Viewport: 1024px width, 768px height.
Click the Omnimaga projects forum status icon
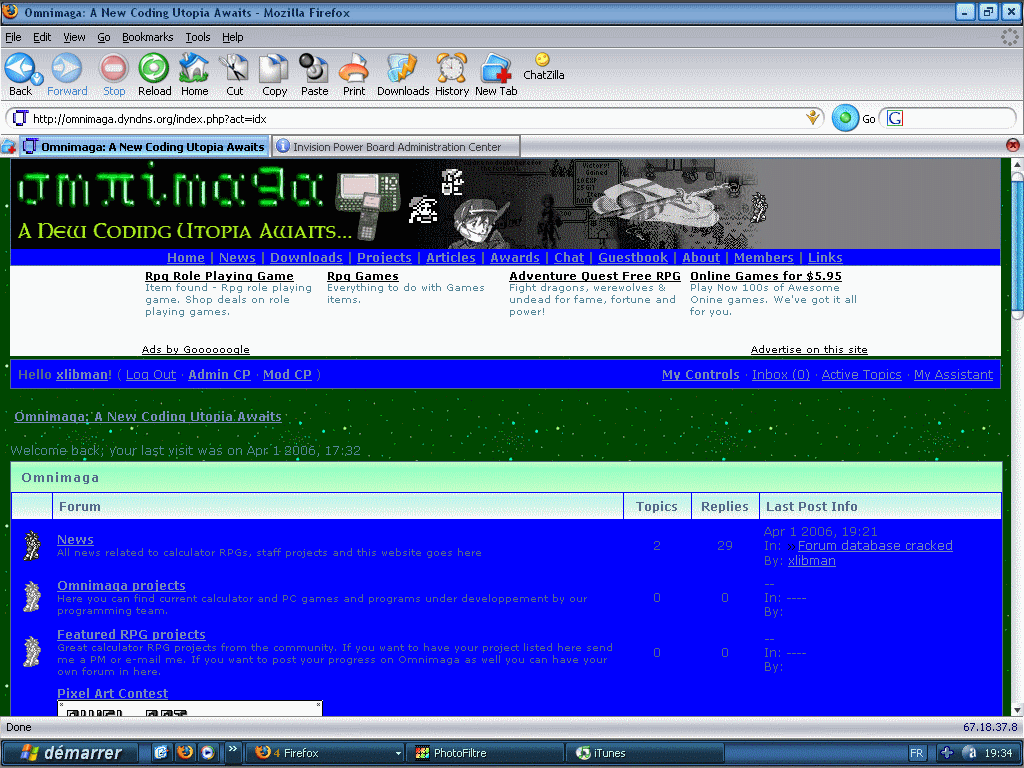coord(31,597)
